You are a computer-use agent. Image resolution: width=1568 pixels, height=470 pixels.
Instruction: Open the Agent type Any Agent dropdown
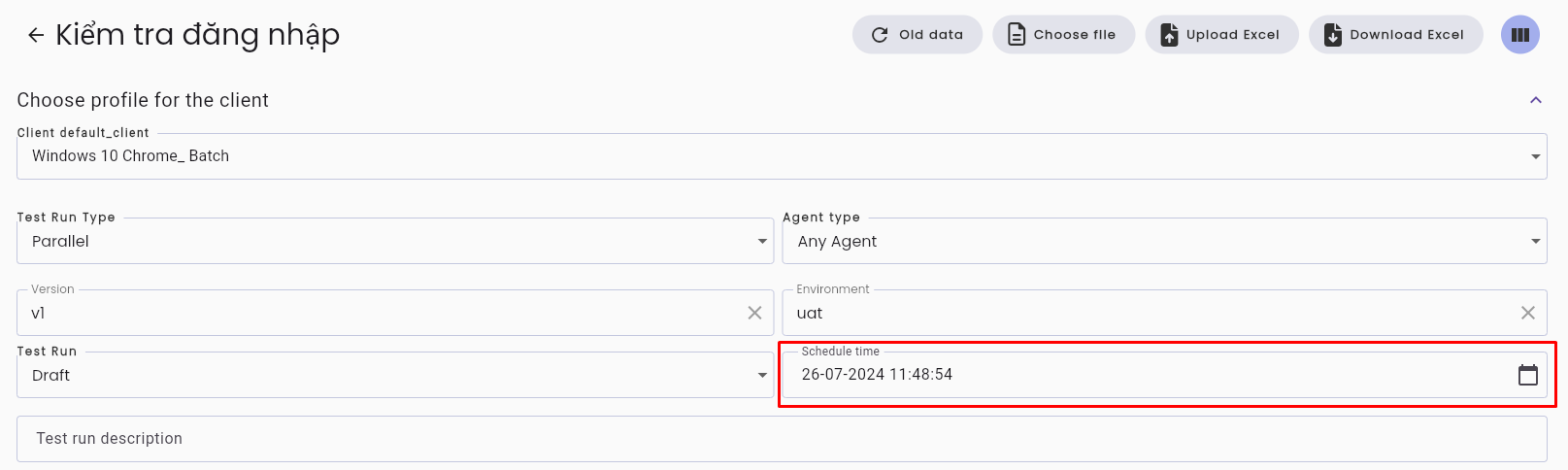tap(1164, 241)
